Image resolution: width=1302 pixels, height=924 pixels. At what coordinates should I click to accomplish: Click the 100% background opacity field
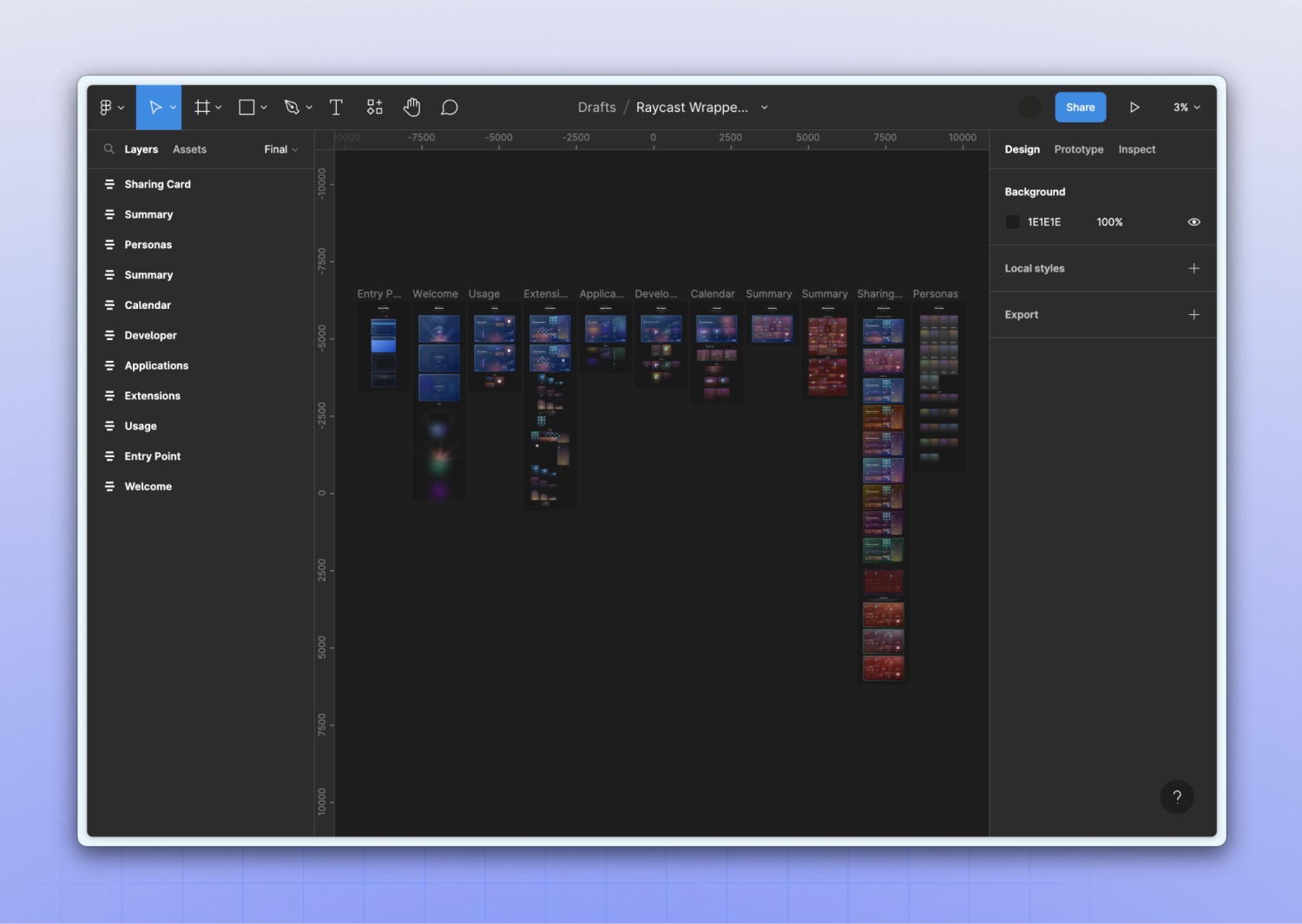pyautogui.click(x=1109, y=222)
